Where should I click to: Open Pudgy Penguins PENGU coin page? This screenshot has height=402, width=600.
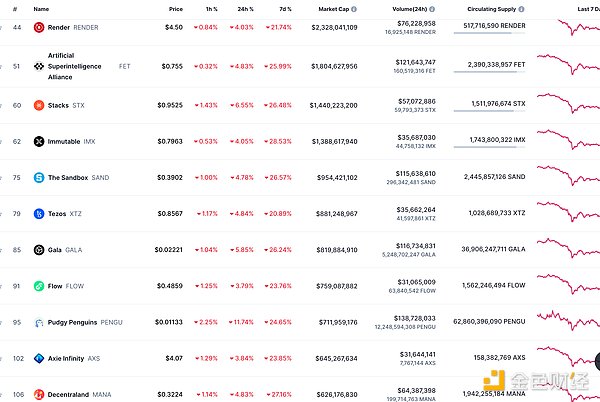pos(78,322)
